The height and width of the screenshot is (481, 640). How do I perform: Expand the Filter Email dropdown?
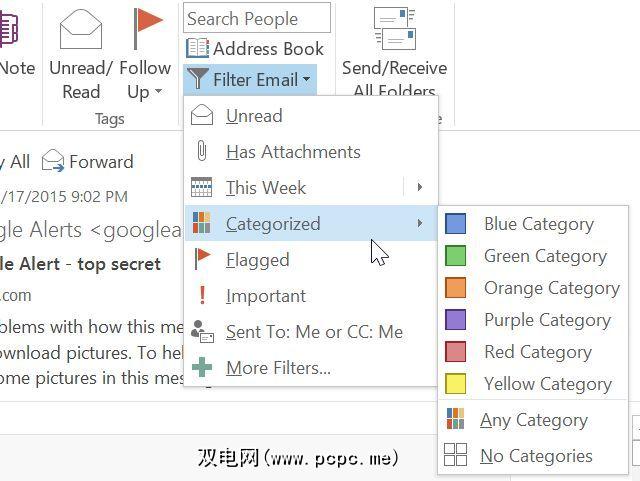250,79
